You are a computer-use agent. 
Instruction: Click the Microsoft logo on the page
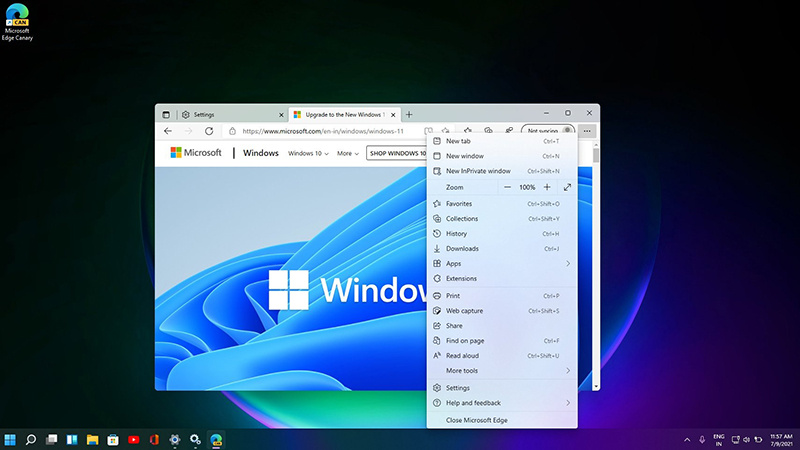(196, 153)
